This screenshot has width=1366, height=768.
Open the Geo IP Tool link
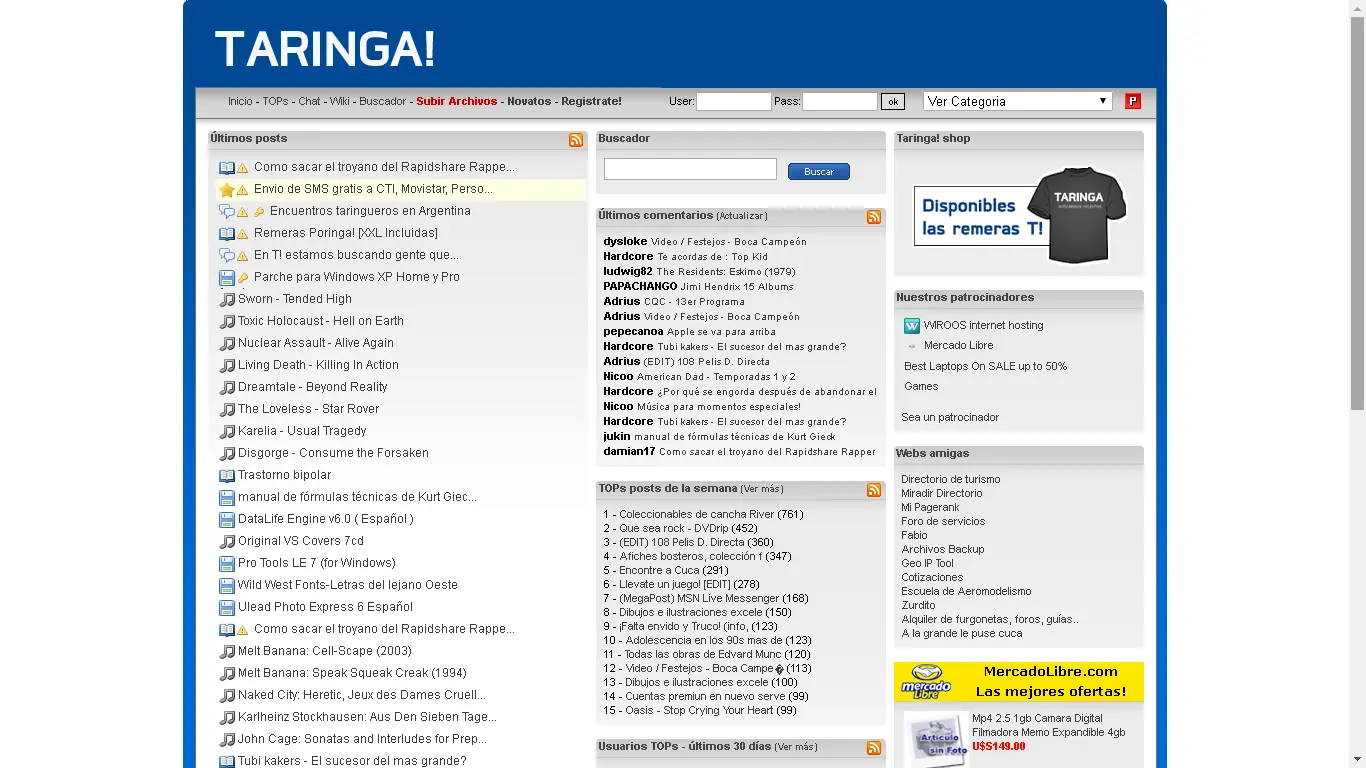(x=927, y=563)
